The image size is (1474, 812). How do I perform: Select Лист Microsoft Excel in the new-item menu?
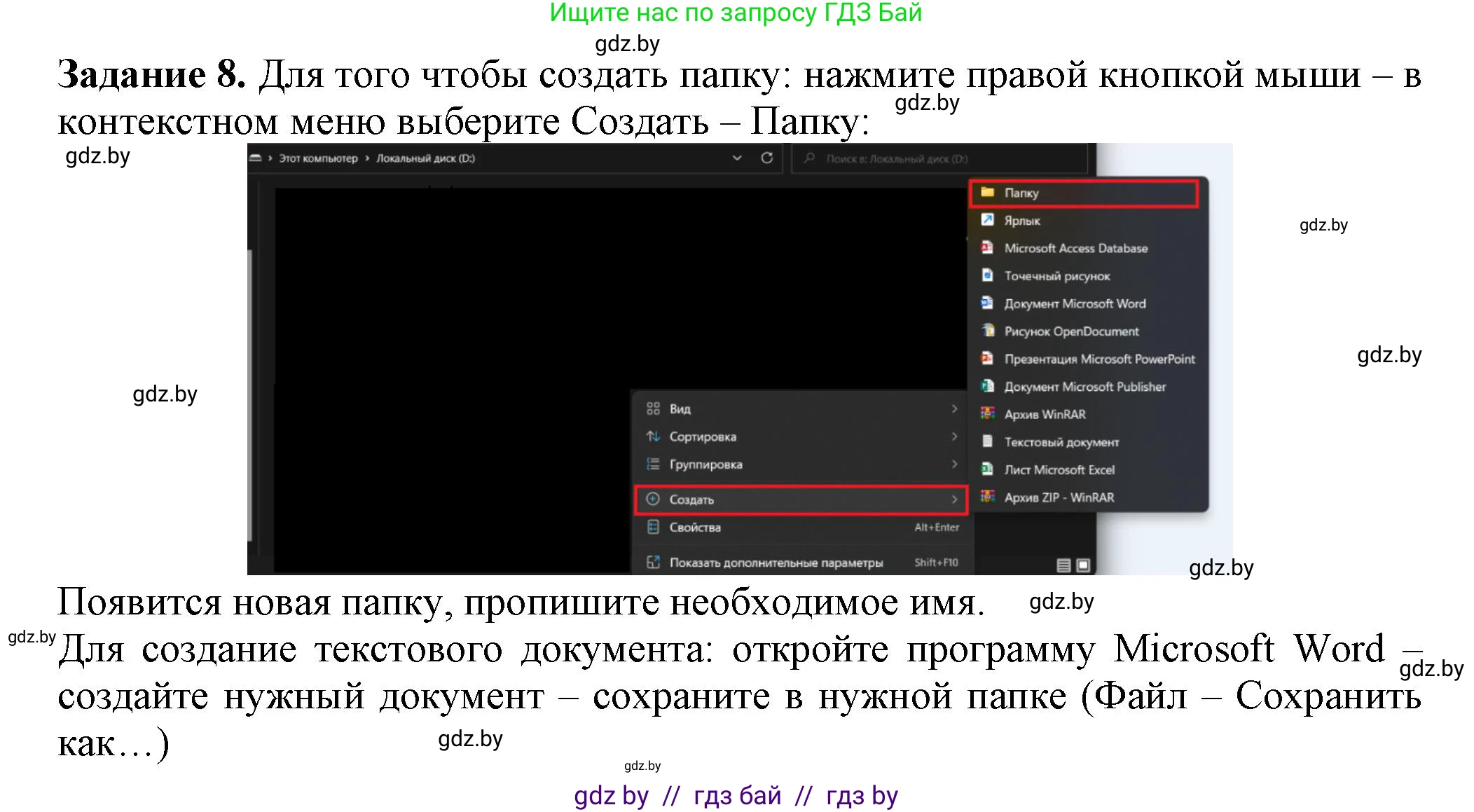(1059, 469)
